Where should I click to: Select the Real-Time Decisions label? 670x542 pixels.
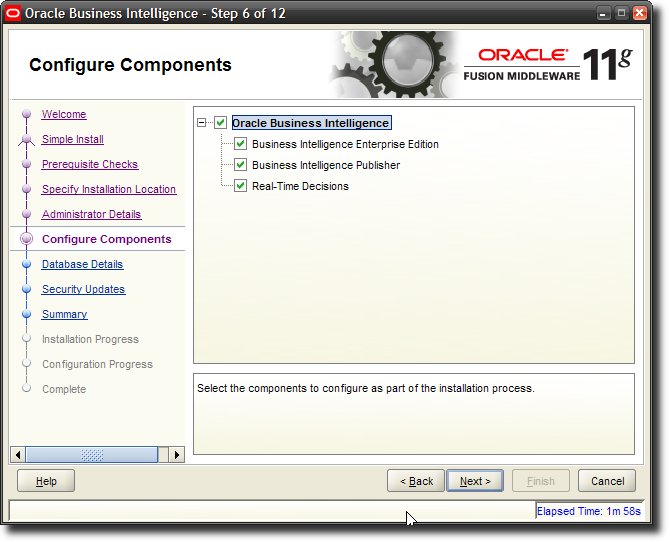pos(300,186)
